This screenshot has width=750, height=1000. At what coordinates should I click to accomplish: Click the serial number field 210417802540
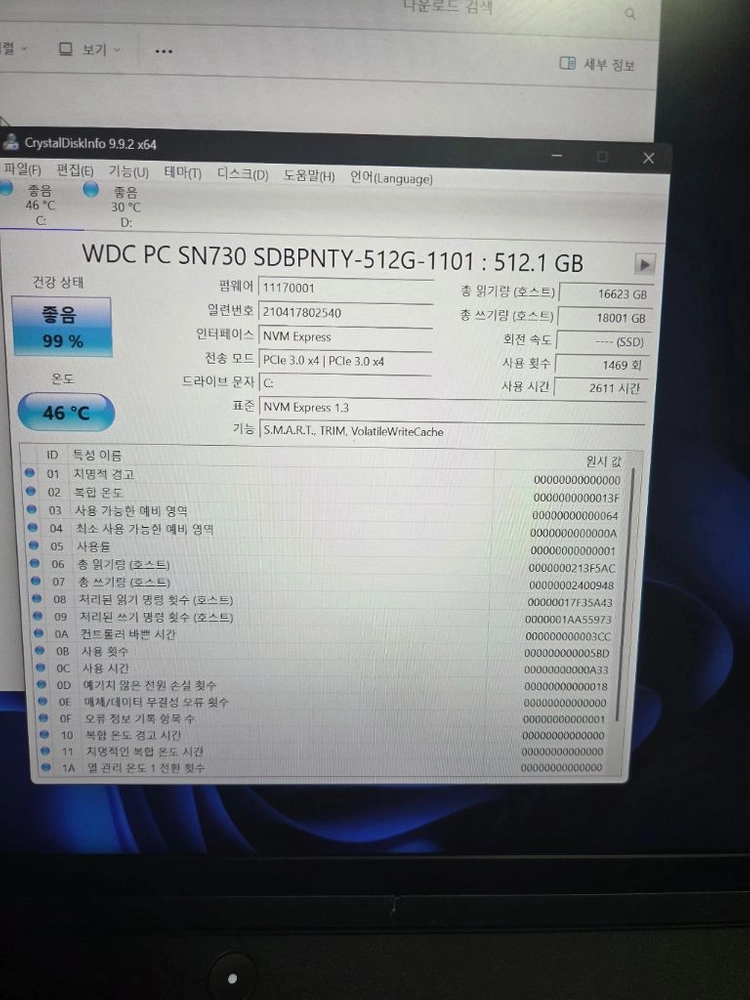pos(346,312)
